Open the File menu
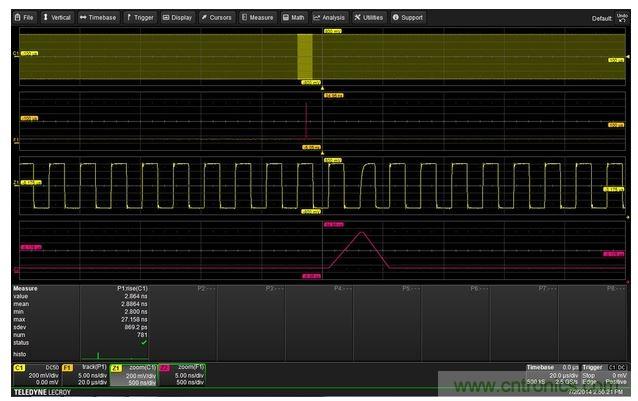The width and height of the screenshot is (638, 401). 22,17
